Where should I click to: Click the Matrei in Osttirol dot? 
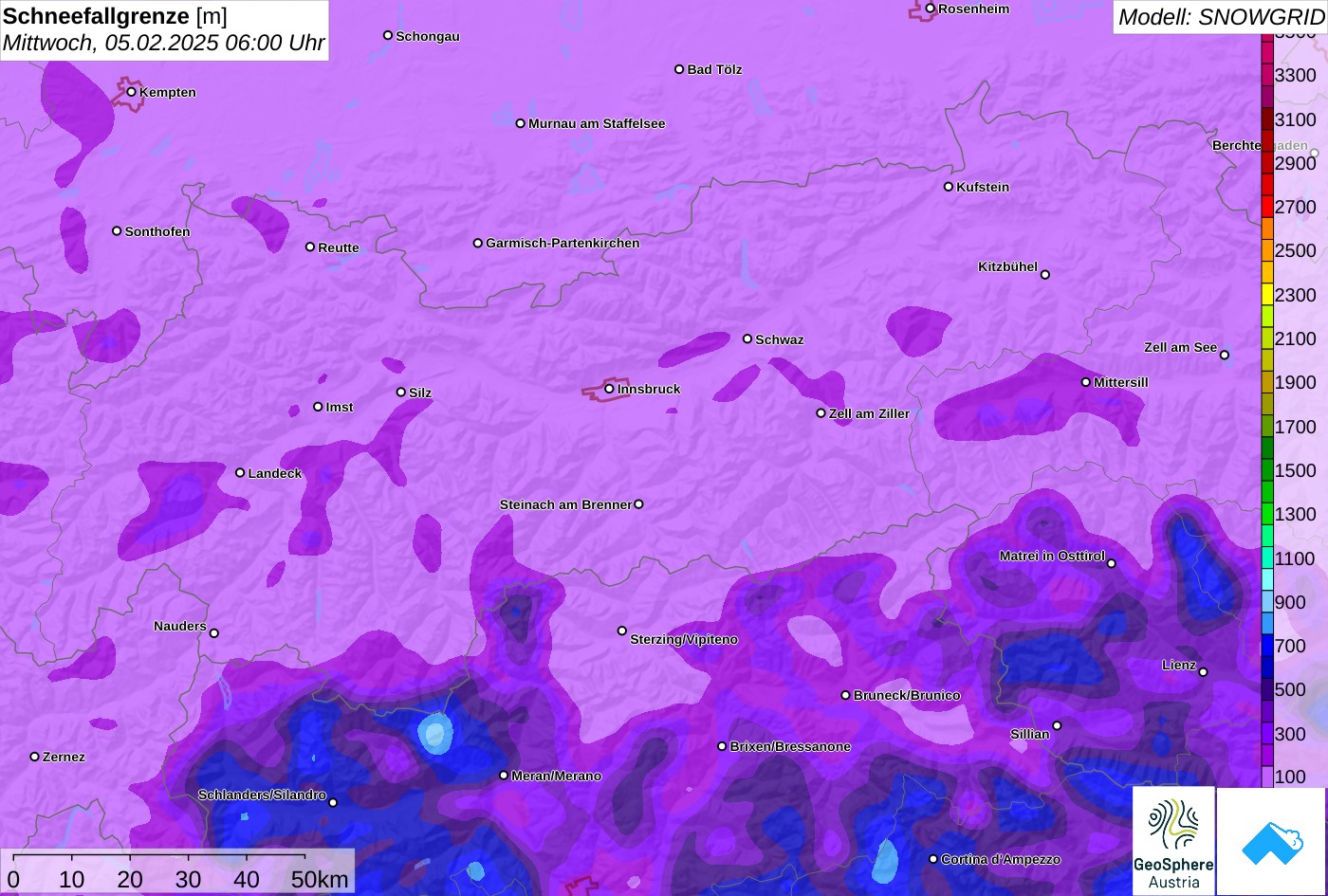point(1112,563)
